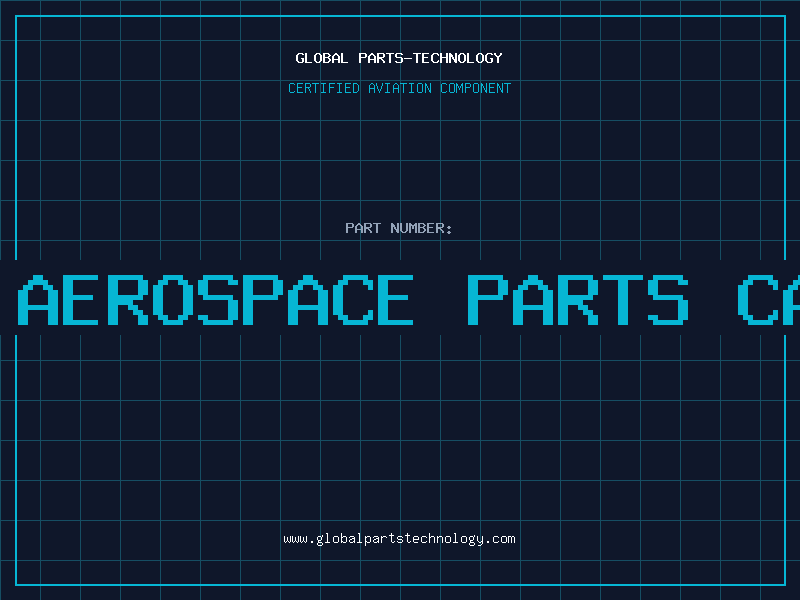Select the word CERTIFIED in the subtitle
Viewport: 800px width, 600px height.
pyautogui.click(x=324, y=88)
